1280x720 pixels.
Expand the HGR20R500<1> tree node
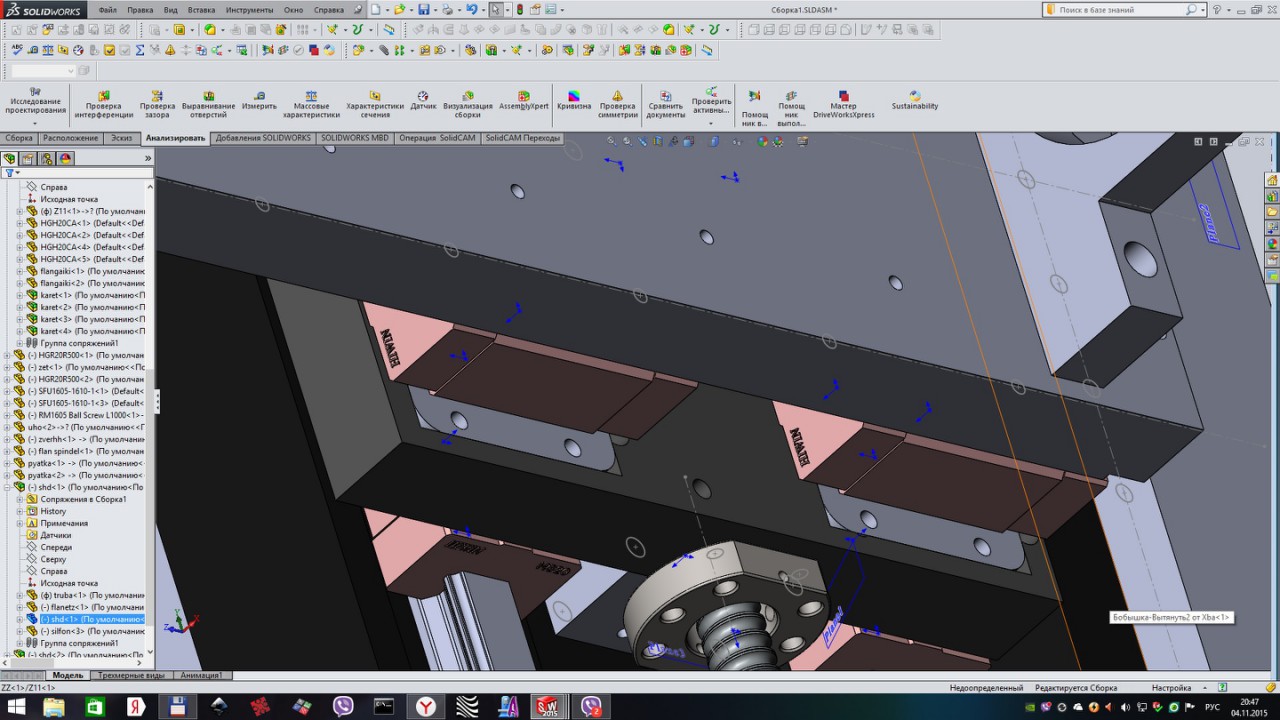point(8,355)
